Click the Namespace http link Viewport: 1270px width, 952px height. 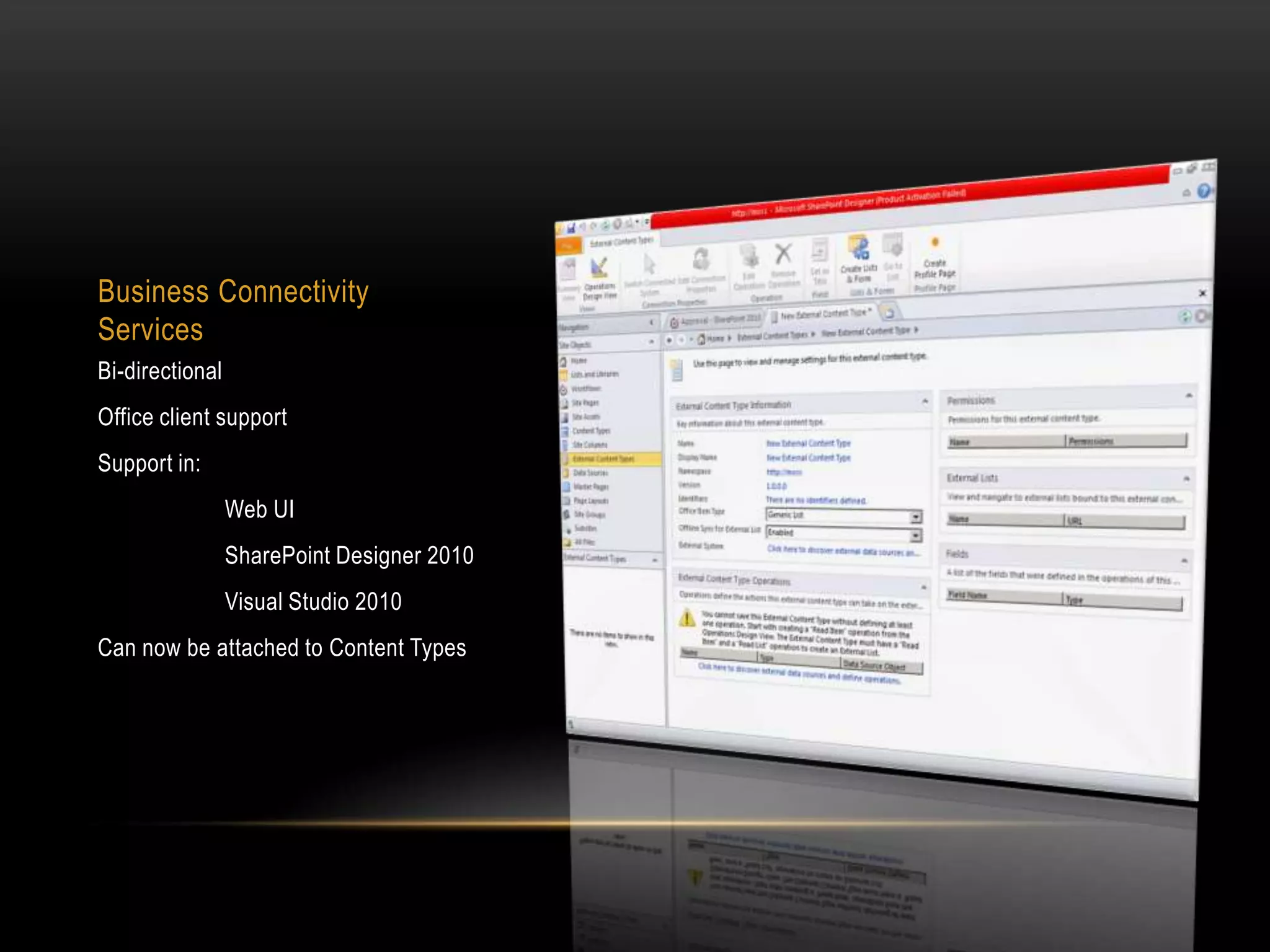point(784,472)
